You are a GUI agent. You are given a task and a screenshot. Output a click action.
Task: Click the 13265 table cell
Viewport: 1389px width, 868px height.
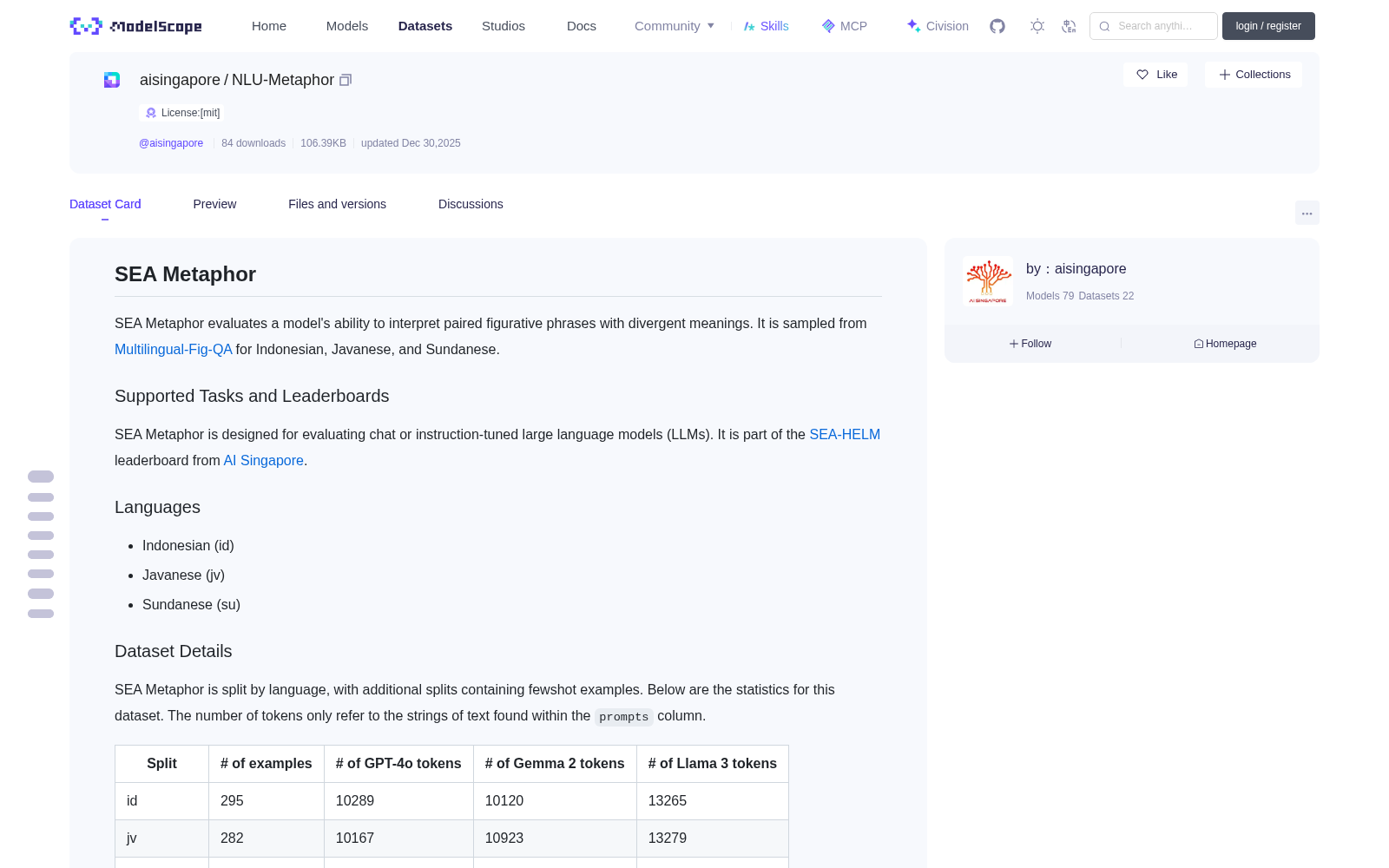(713, 801)
